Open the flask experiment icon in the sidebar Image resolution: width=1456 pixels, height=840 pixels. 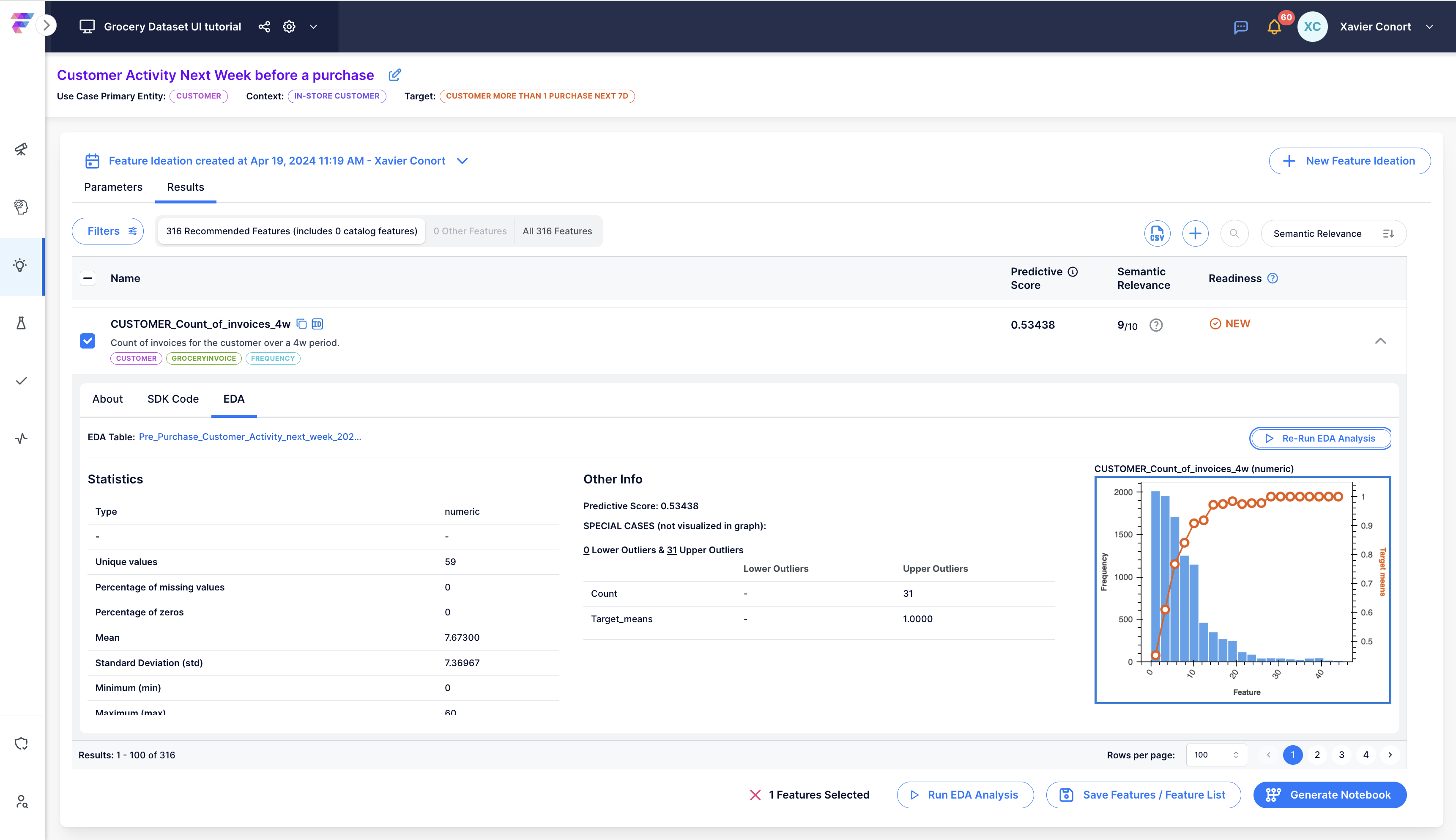click(21, 323)
